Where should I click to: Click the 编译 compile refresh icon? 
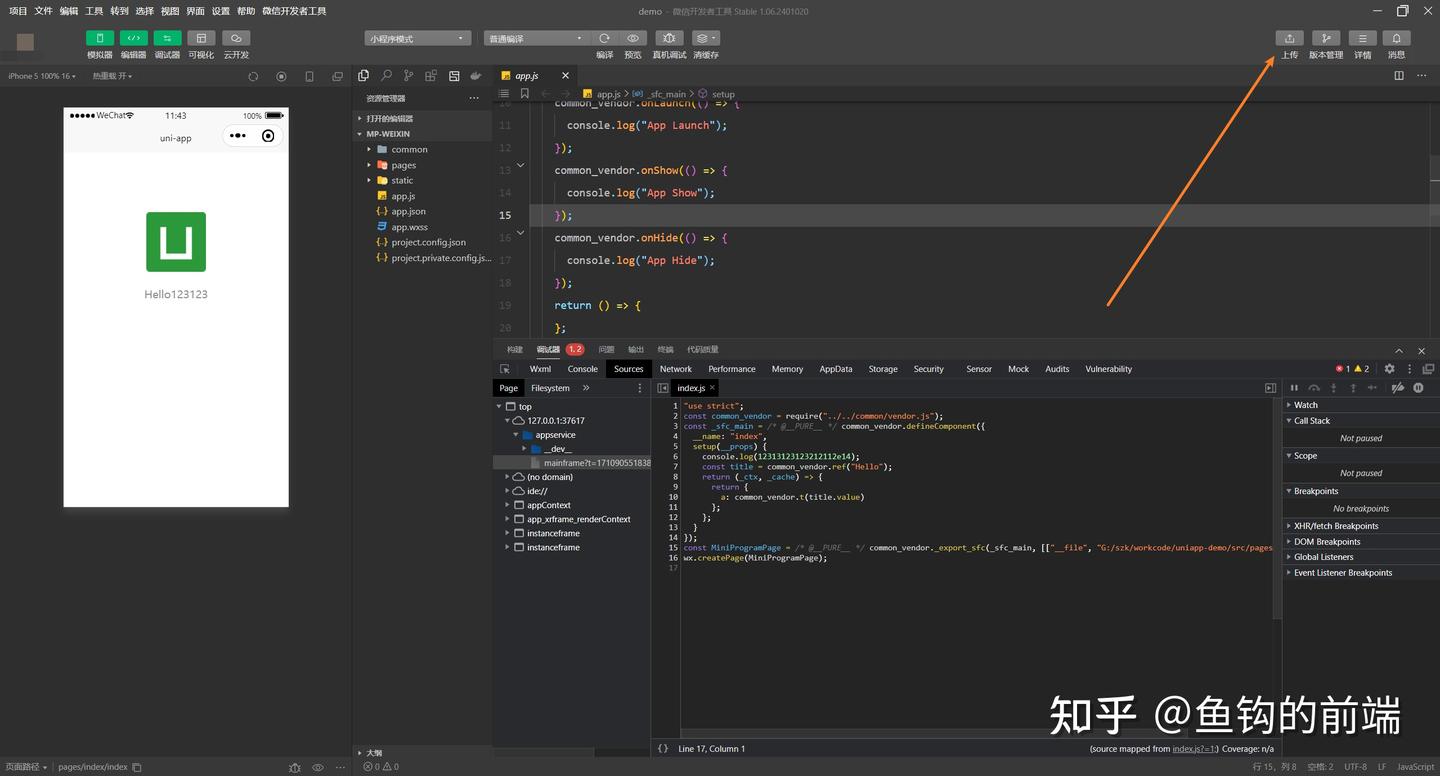coord(604,38)
